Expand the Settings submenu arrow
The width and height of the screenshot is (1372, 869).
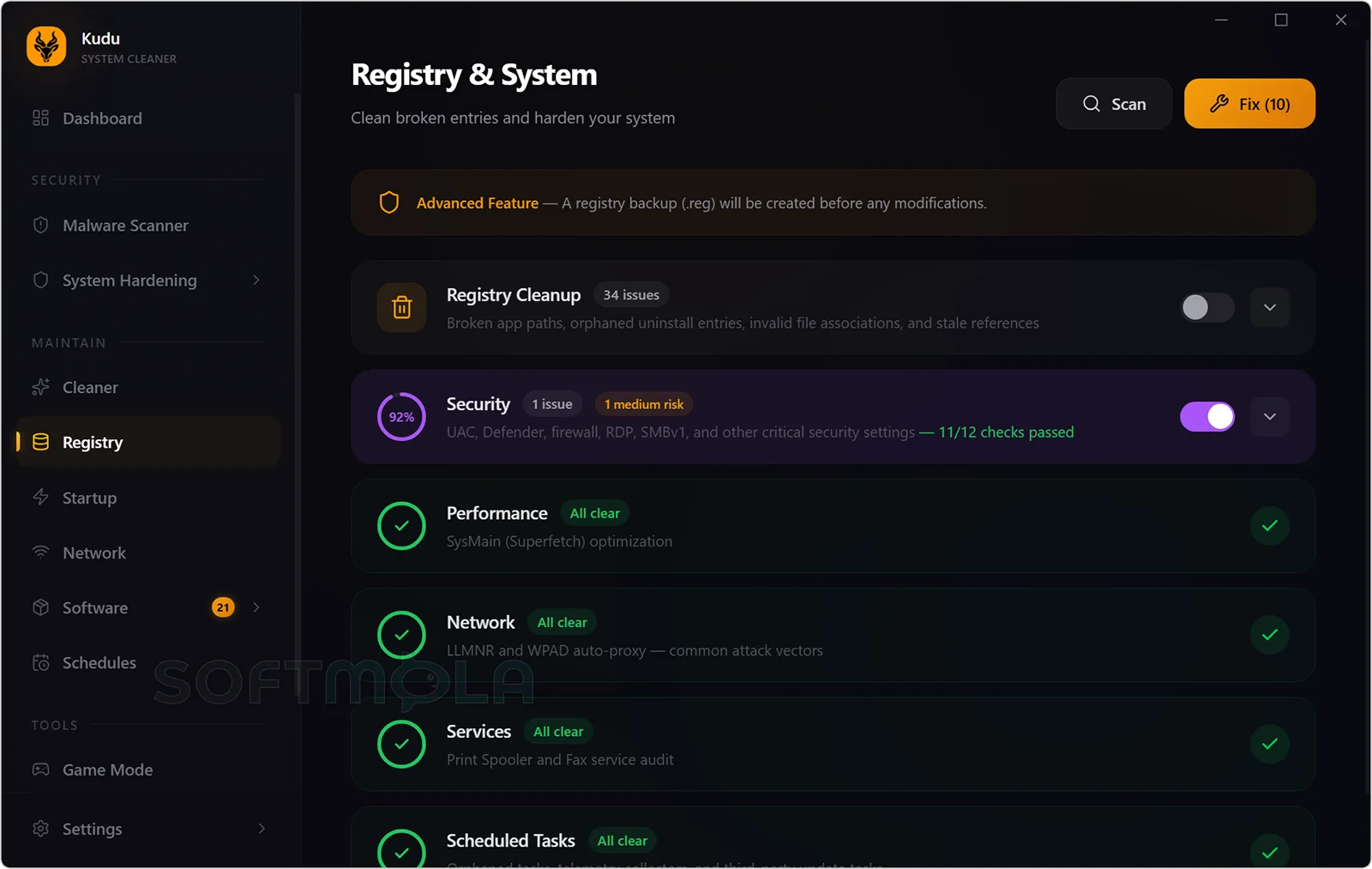click(x=262, y=829)
